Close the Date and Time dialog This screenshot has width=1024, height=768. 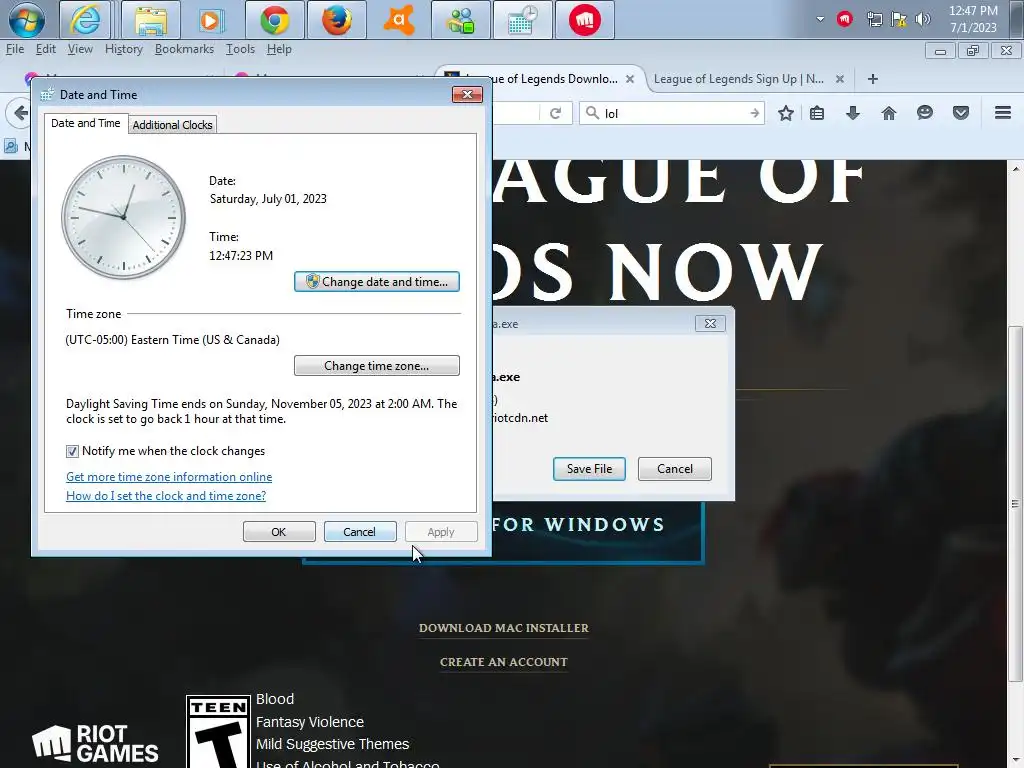(468, 95)
